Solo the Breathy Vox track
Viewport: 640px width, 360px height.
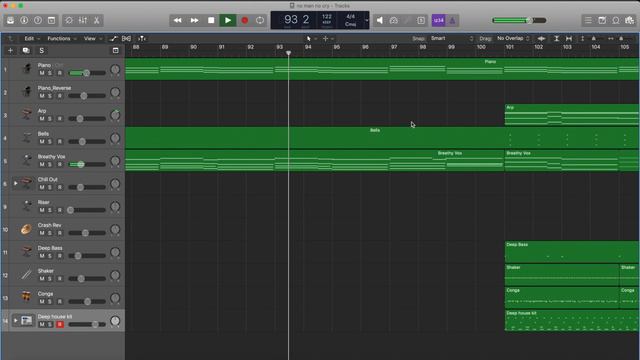point(50,164)
